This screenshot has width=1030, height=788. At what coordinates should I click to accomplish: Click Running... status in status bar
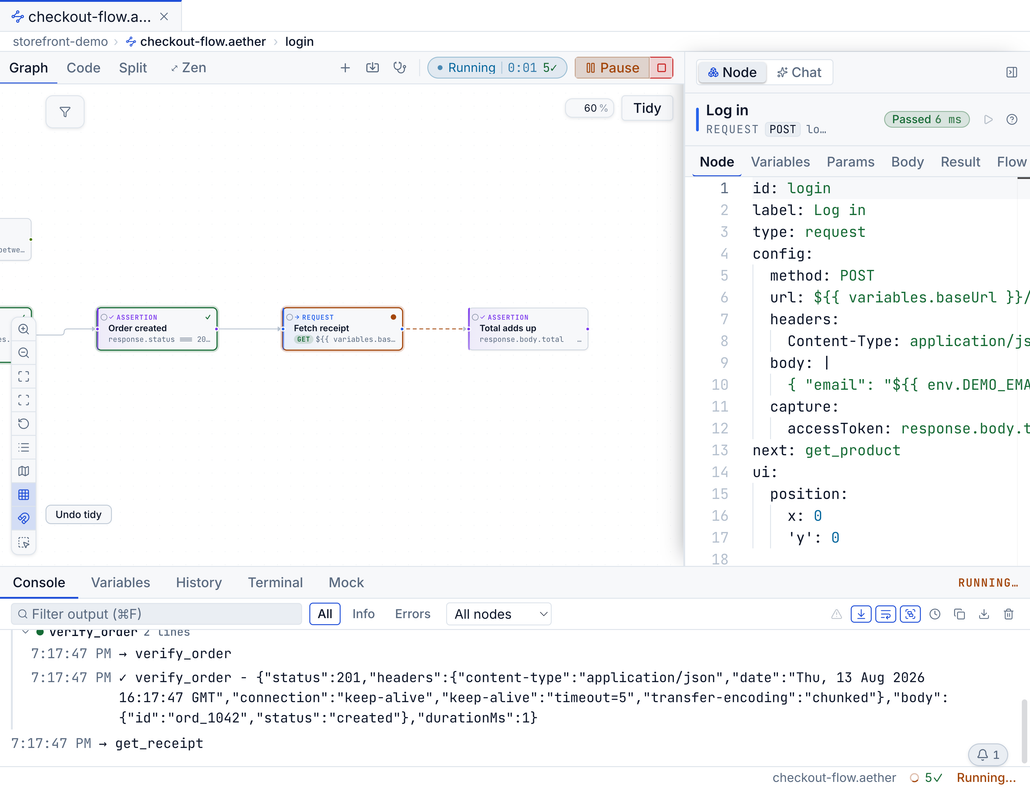coord(986,777)
